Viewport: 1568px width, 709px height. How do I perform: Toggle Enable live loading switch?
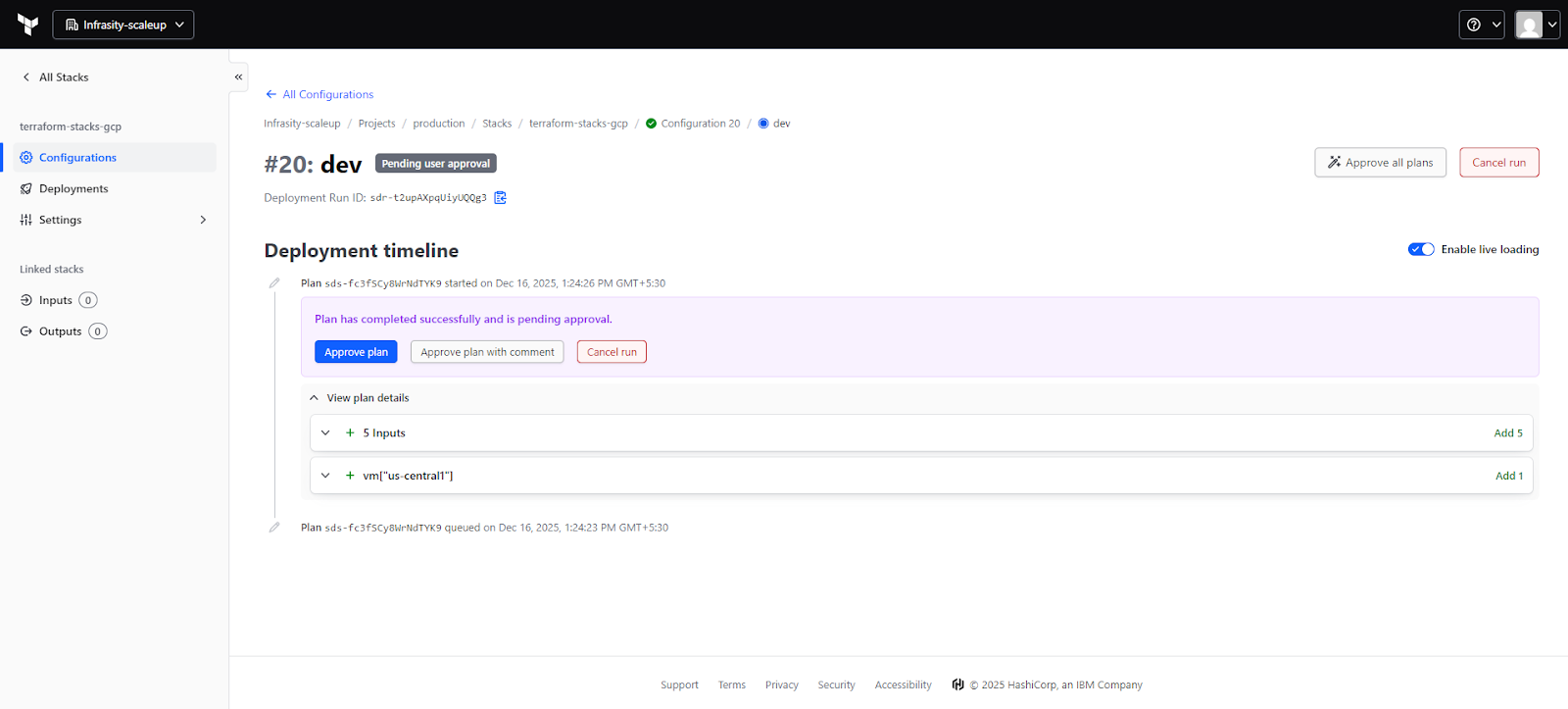tap(1421, 249)
